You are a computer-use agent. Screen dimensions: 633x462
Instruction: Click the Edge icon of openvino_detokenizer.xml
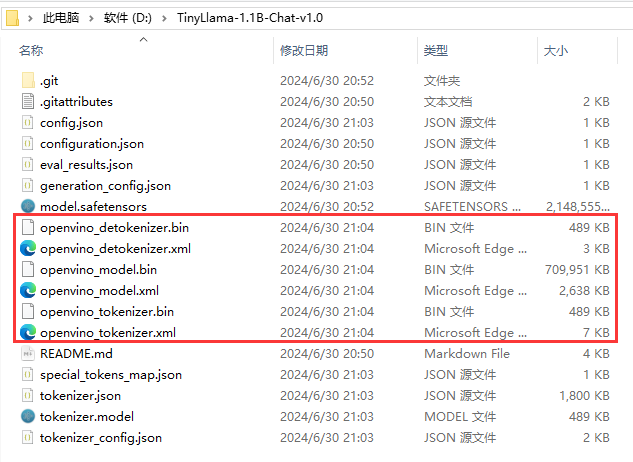[x=28, y=248]
